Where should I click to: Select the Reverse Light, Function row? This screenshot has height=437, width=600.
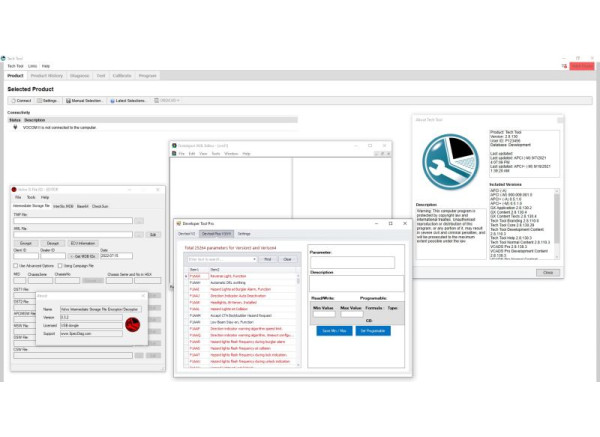click(x=232, y=276)
